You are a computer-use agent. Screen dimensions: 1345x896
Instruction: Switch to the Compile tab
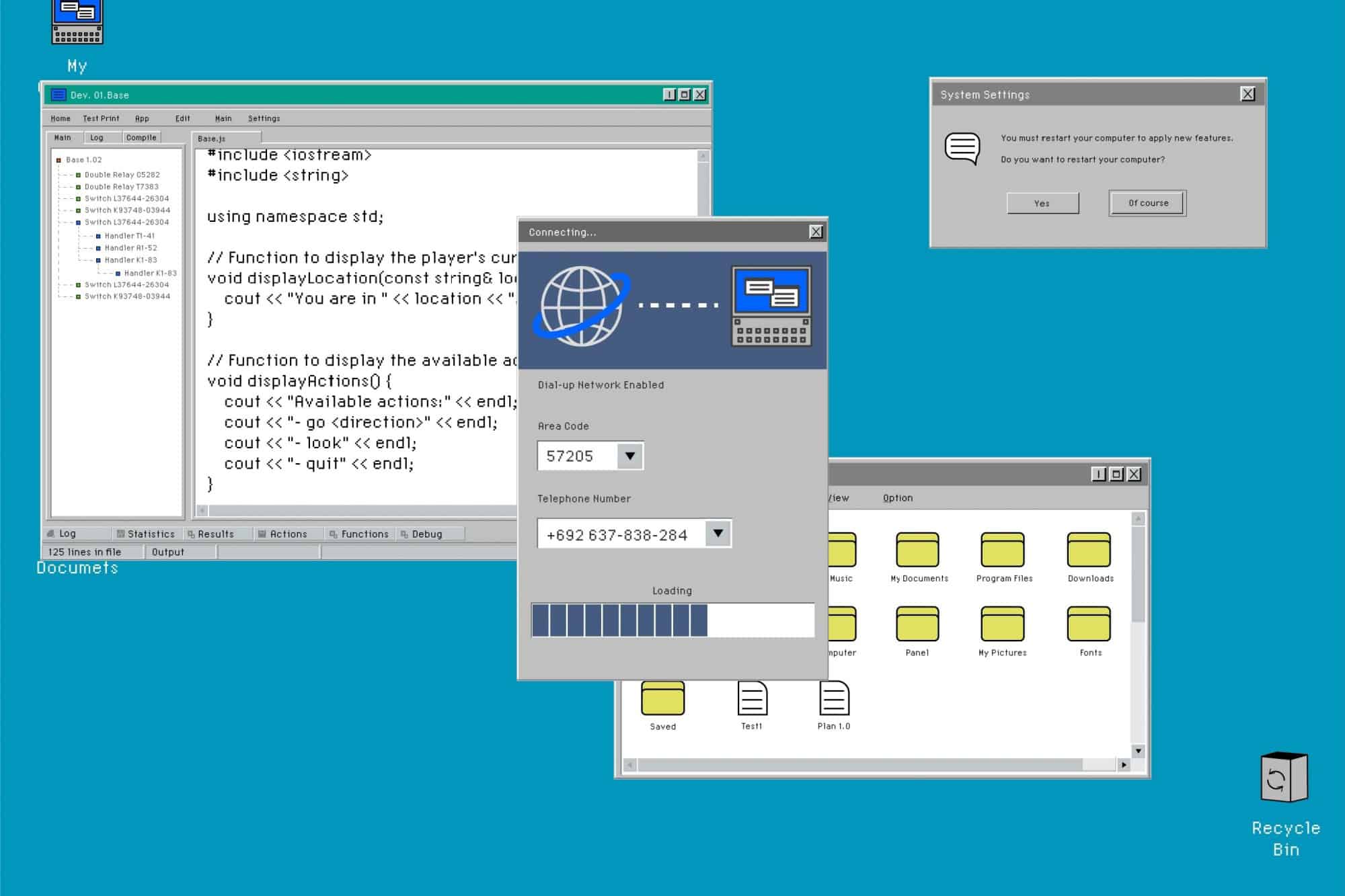(x=141, y=138)
